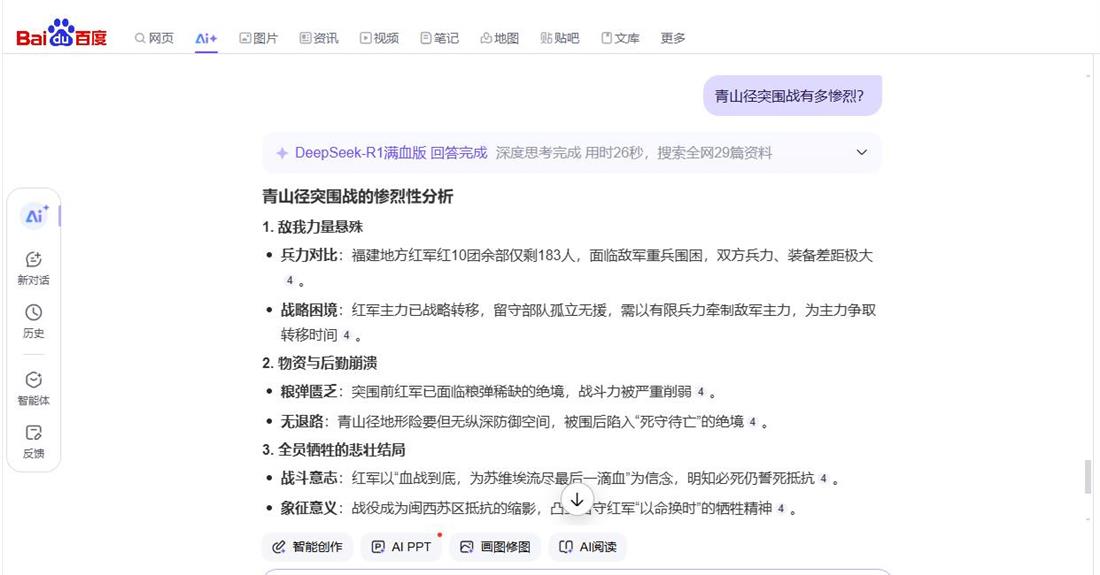Click the heading 3. 全员牺牲的悲壮结局

[x=334, y=449]
